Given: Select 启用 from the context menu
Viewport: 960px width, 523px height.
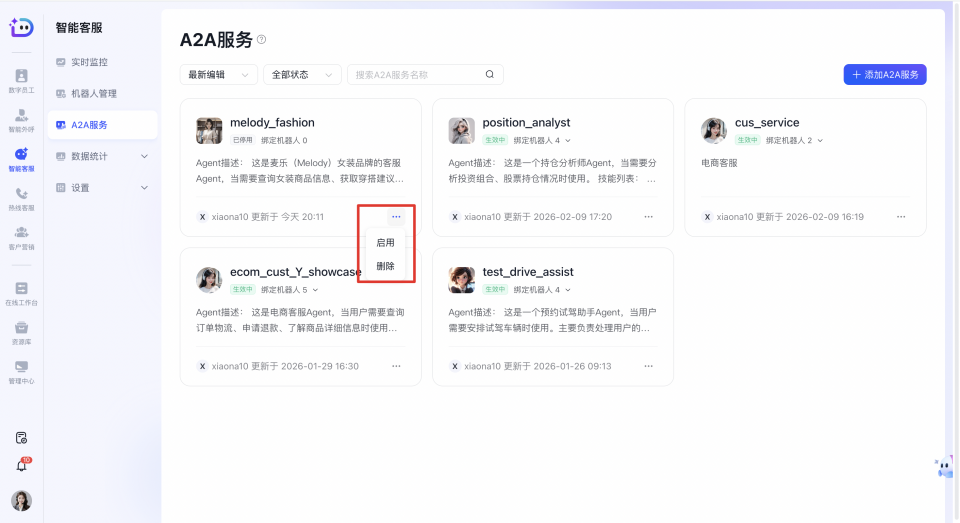Looking at the screenshot, I should click(x=385, y=242).
